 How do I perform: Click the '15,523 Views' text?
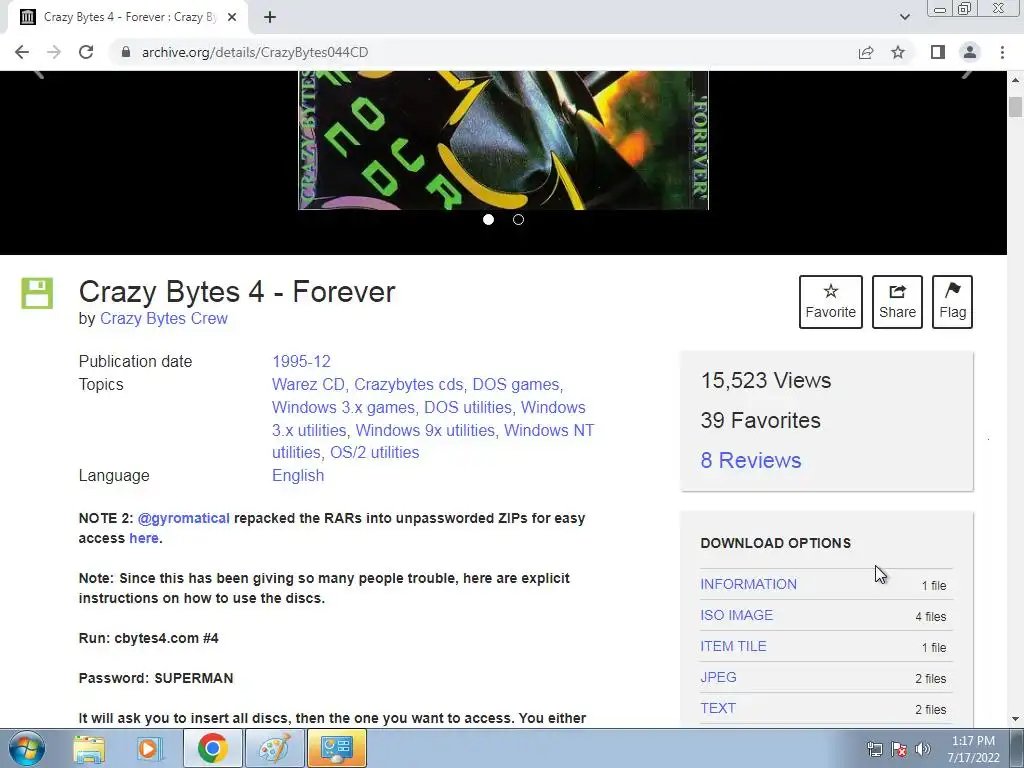point(766,380)
